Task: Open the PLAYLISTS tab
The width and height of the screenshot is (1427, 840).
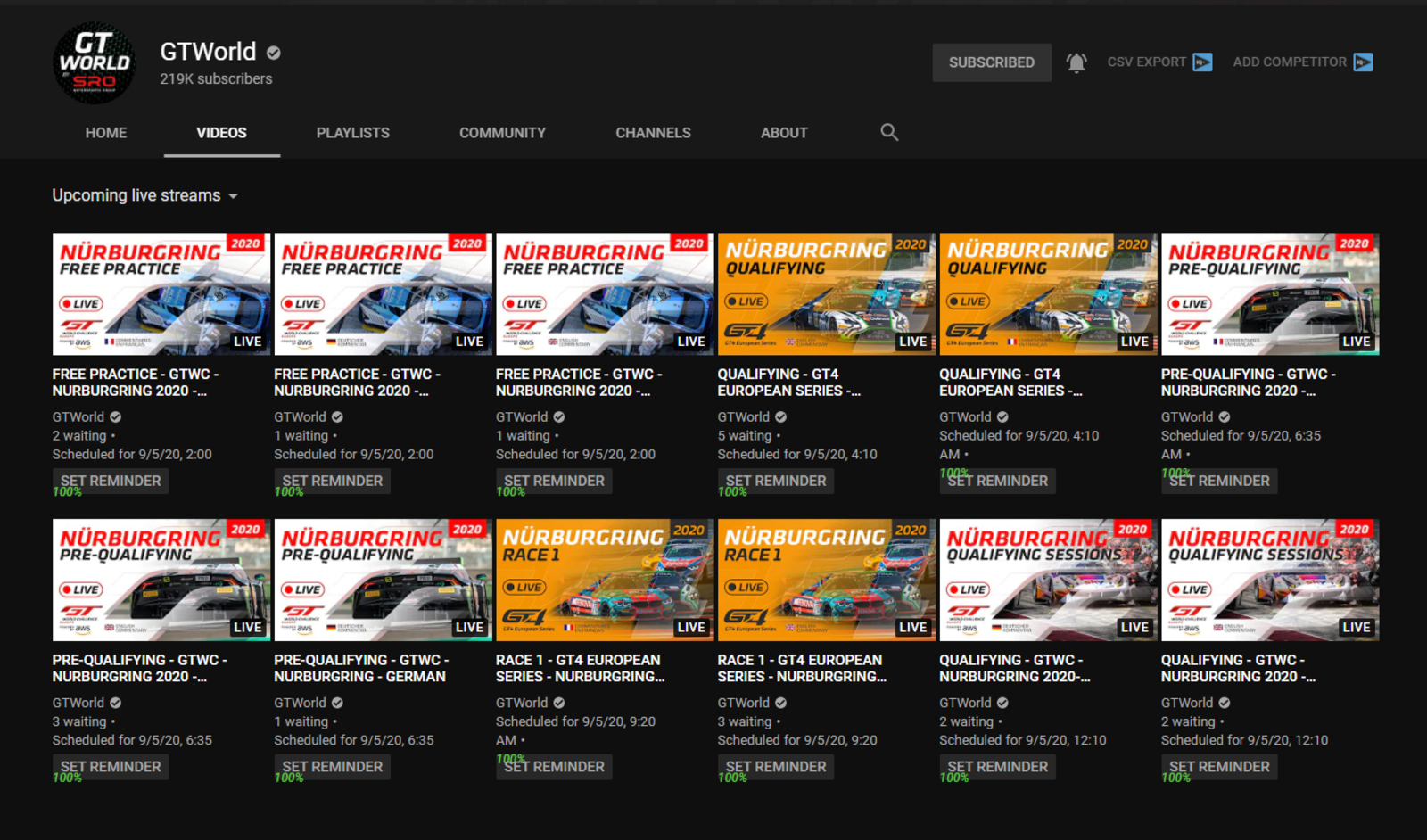Action: pos(353,133)
